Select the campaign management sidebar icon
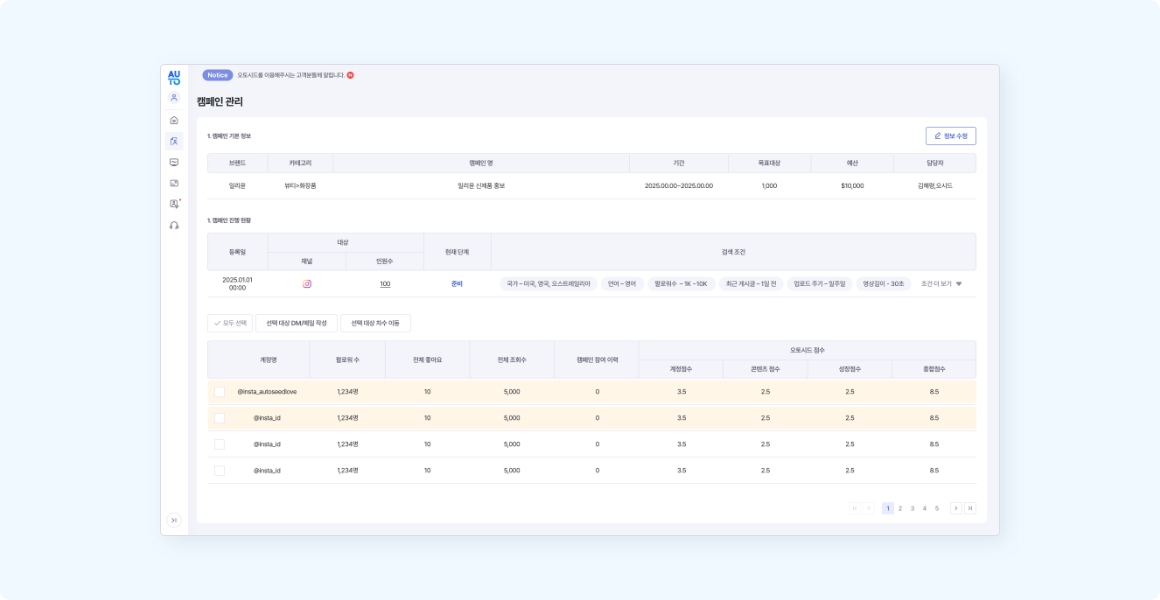Image resolution: width=1160 pixels, height=600 pixels. [x=174, y=141]
